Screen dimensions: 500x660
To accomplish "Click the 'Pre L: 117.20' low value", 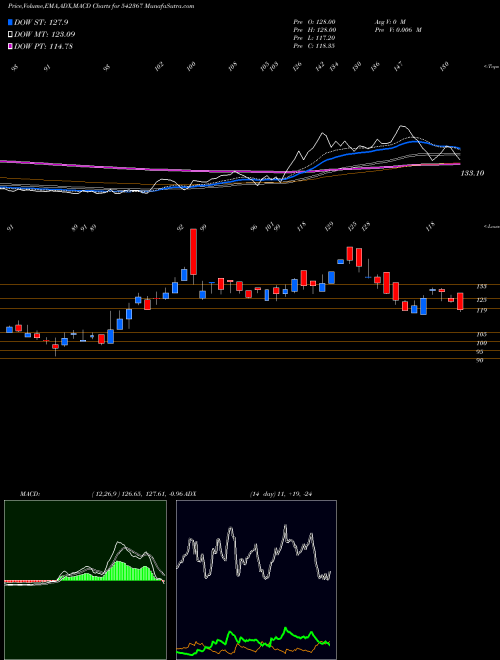I will (314, 37).
